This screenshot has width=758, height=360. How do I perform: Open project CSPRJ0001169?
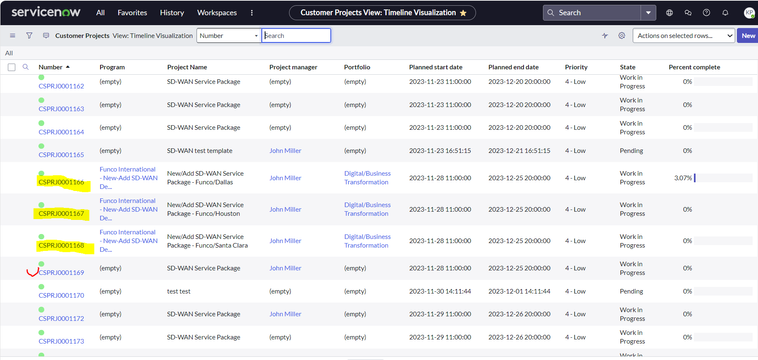tap(61, 273)
